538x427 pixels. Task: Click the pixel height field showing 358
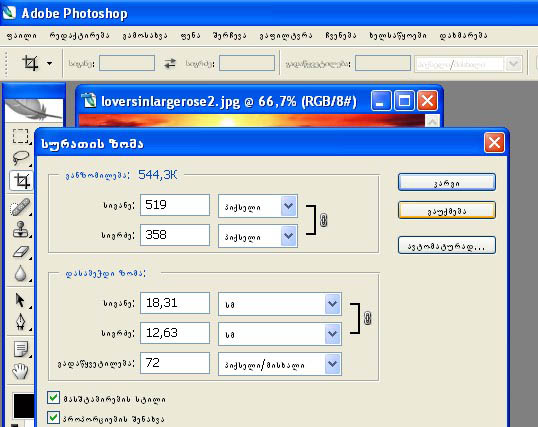175,235
